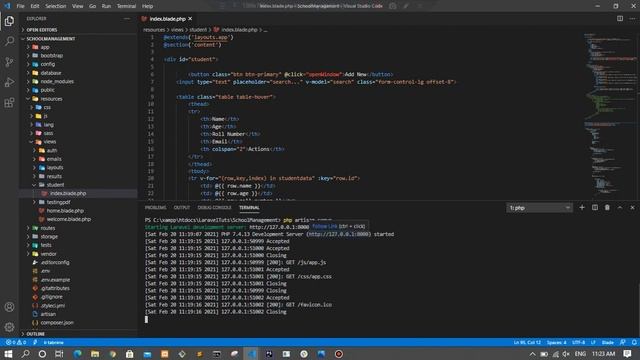Collapse the views folder
Screen dimensions: 640x360
(49, 142)
